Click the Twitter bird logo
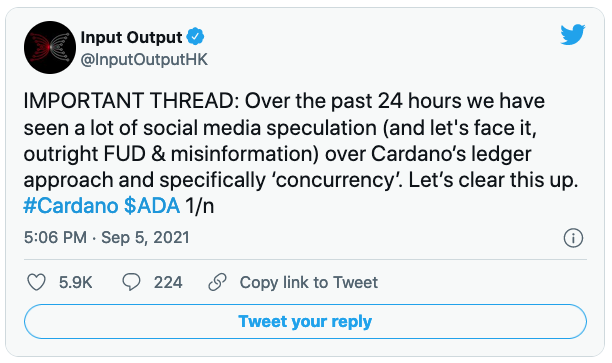Viewport: 612px width, 363px height. 573,34
